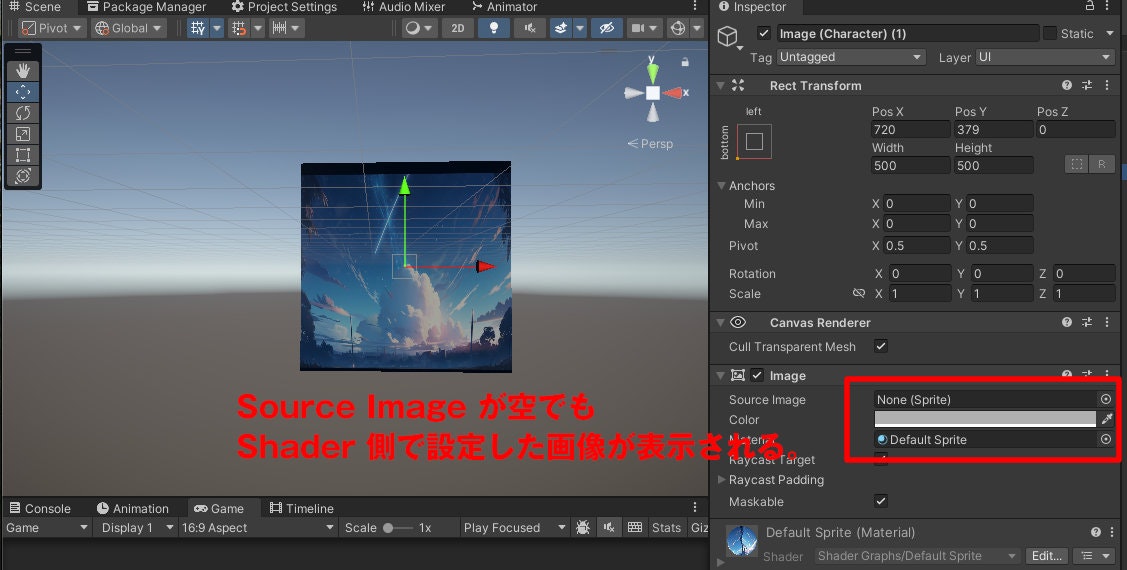Screen dimensions: 1127x570
Task: Open Play Focused dropdown
Action: (x=515, y=528)
